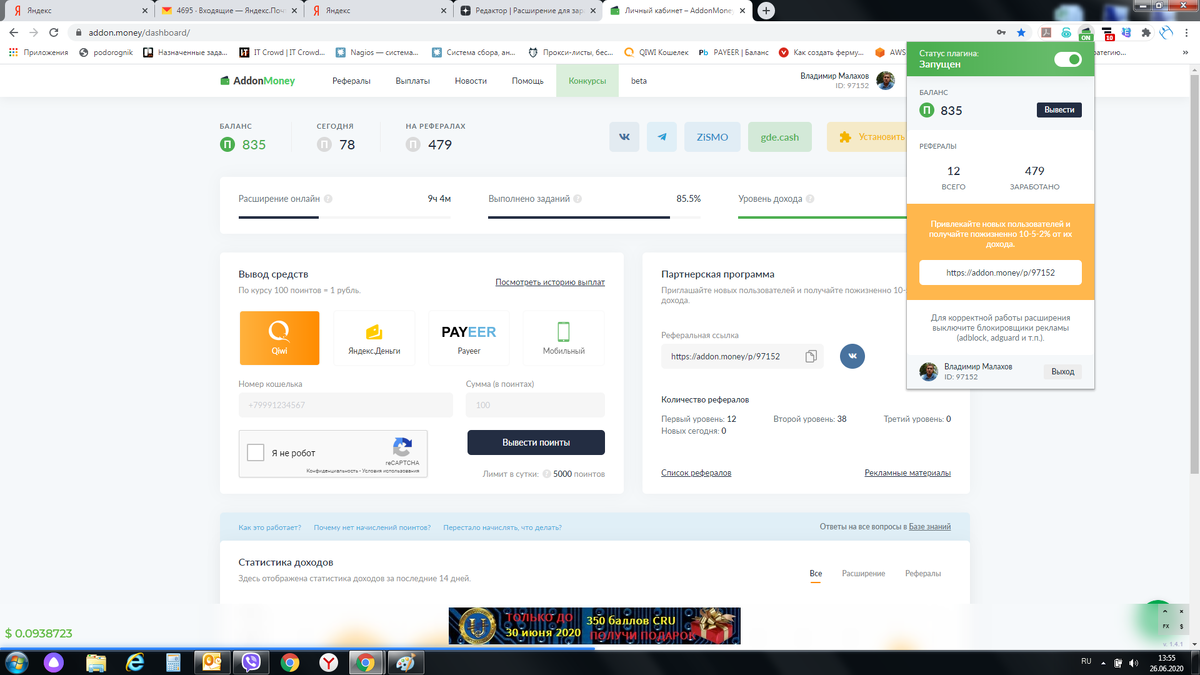Switch to the Яндекс.Почта inbox tab
The height and width of the screenshot is (675, 1200).
pyautogui.click(x=229, y=10)
